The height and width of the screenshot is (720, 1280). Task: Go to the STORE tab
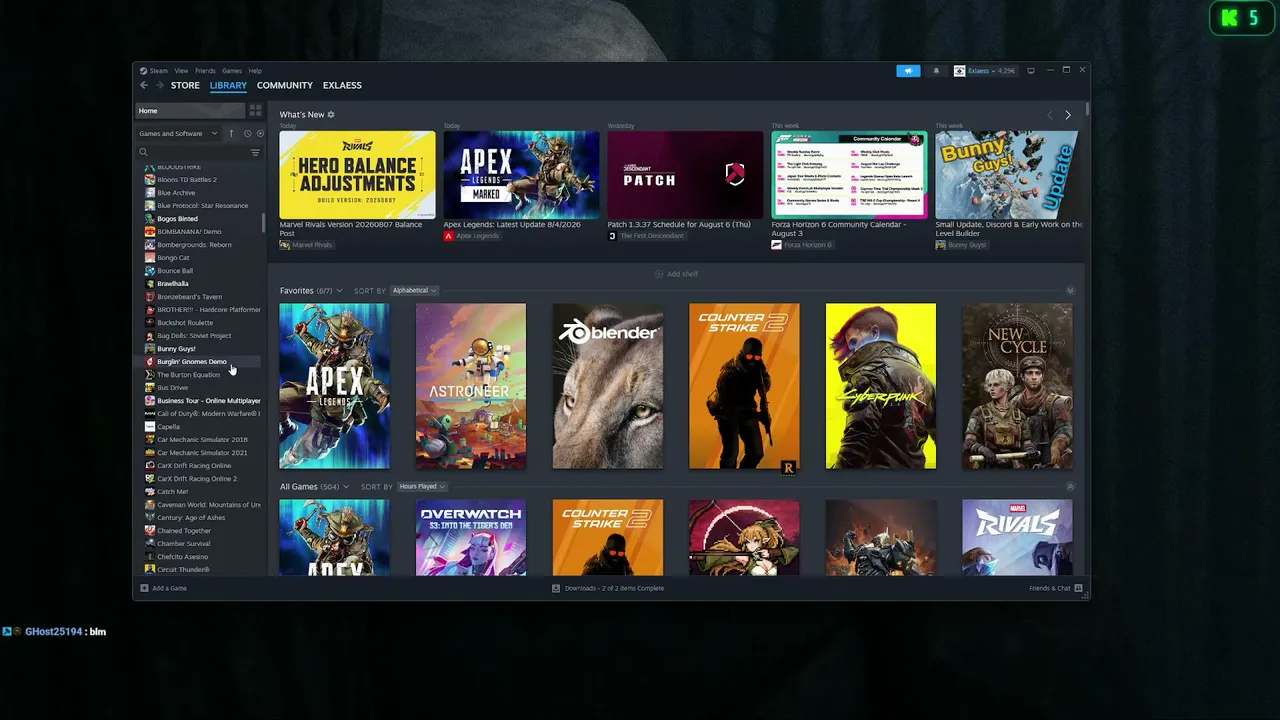pyautogui.click(x=185, y=85)
